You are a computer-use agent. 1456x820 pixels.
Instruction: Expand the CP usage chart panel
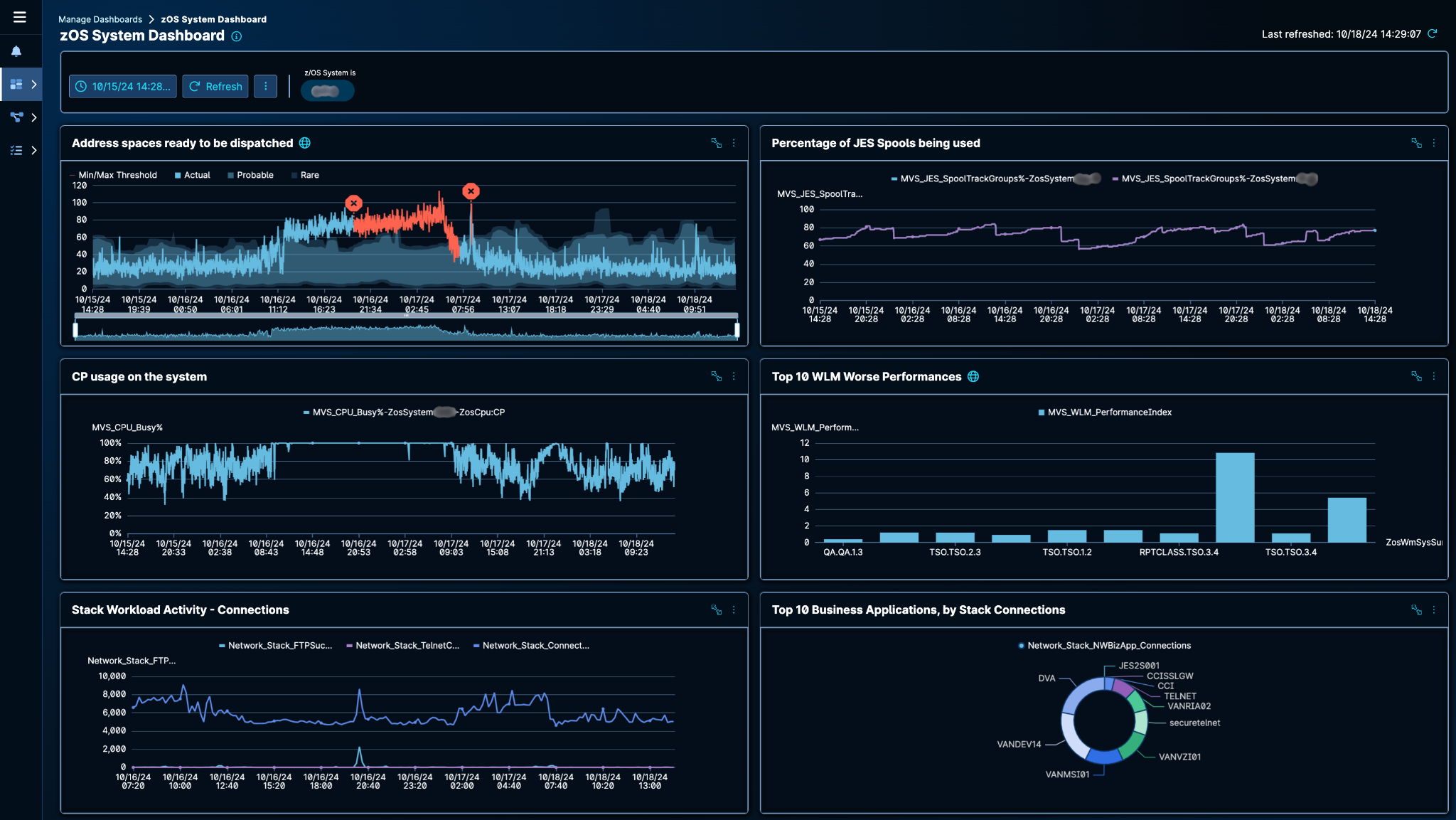tap(716, 376)
